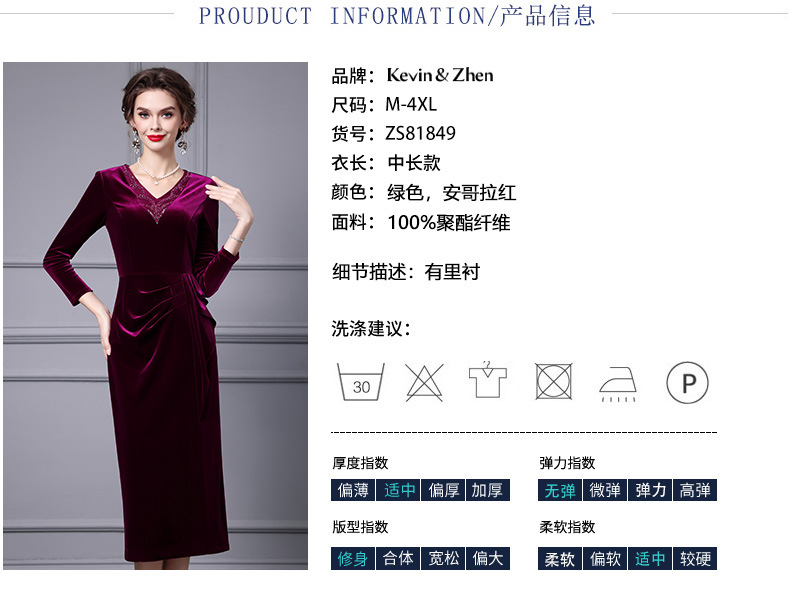Image resolution: width=790 pixels, height=600 pixels.
Task: Choose 较硬 softness option
Action: (695, 558)
